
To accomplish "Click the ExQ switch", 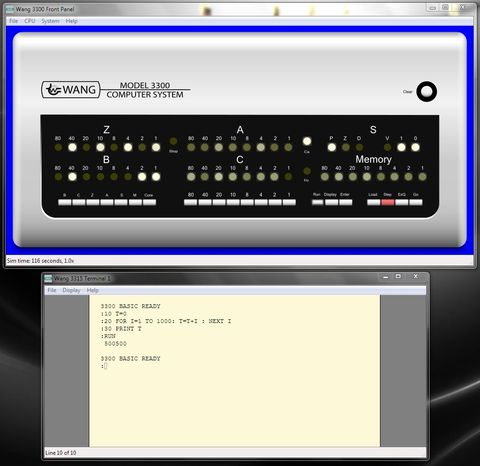I will tap(402, 202).
